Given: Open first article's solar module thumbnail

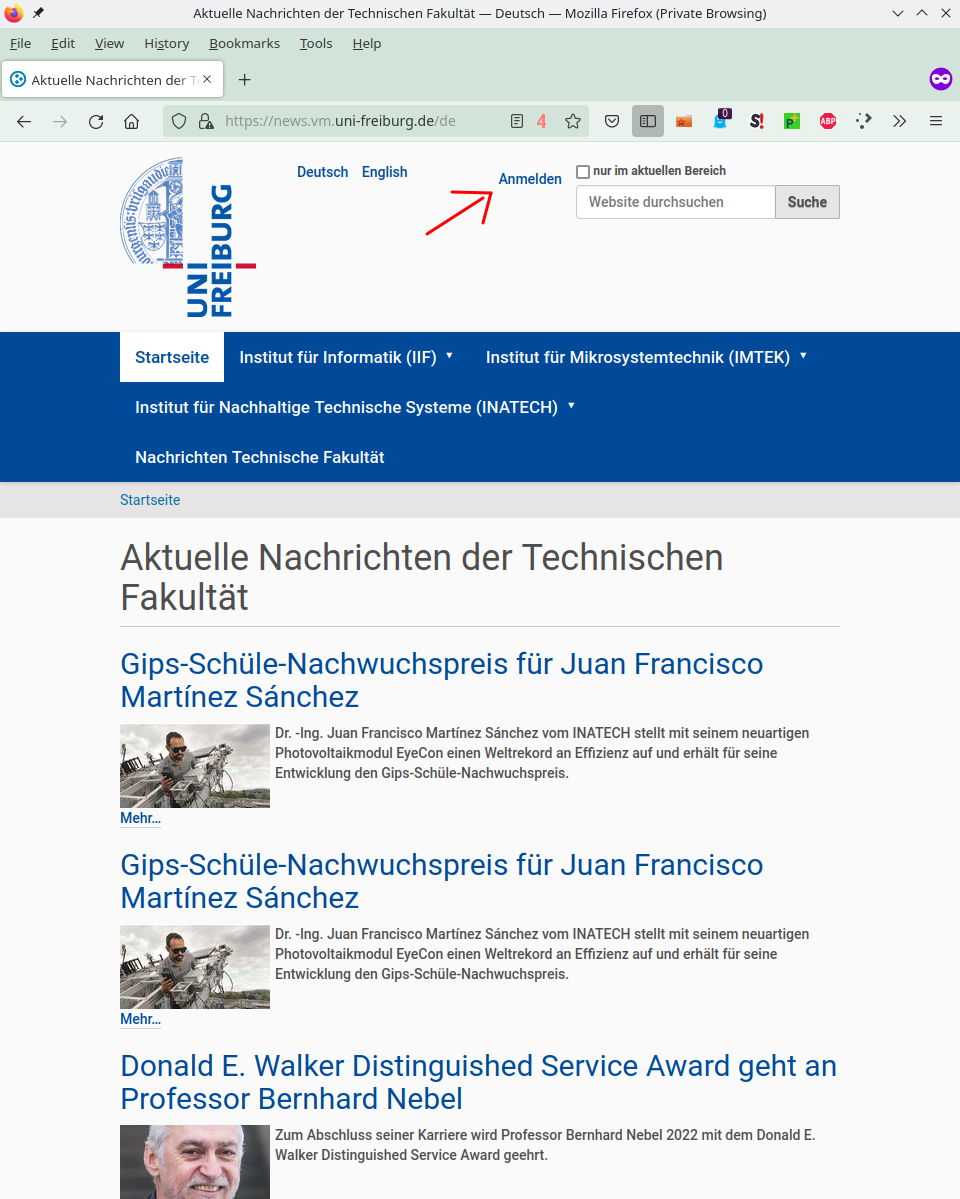Looking at the screenshot, I should point(195,766).
